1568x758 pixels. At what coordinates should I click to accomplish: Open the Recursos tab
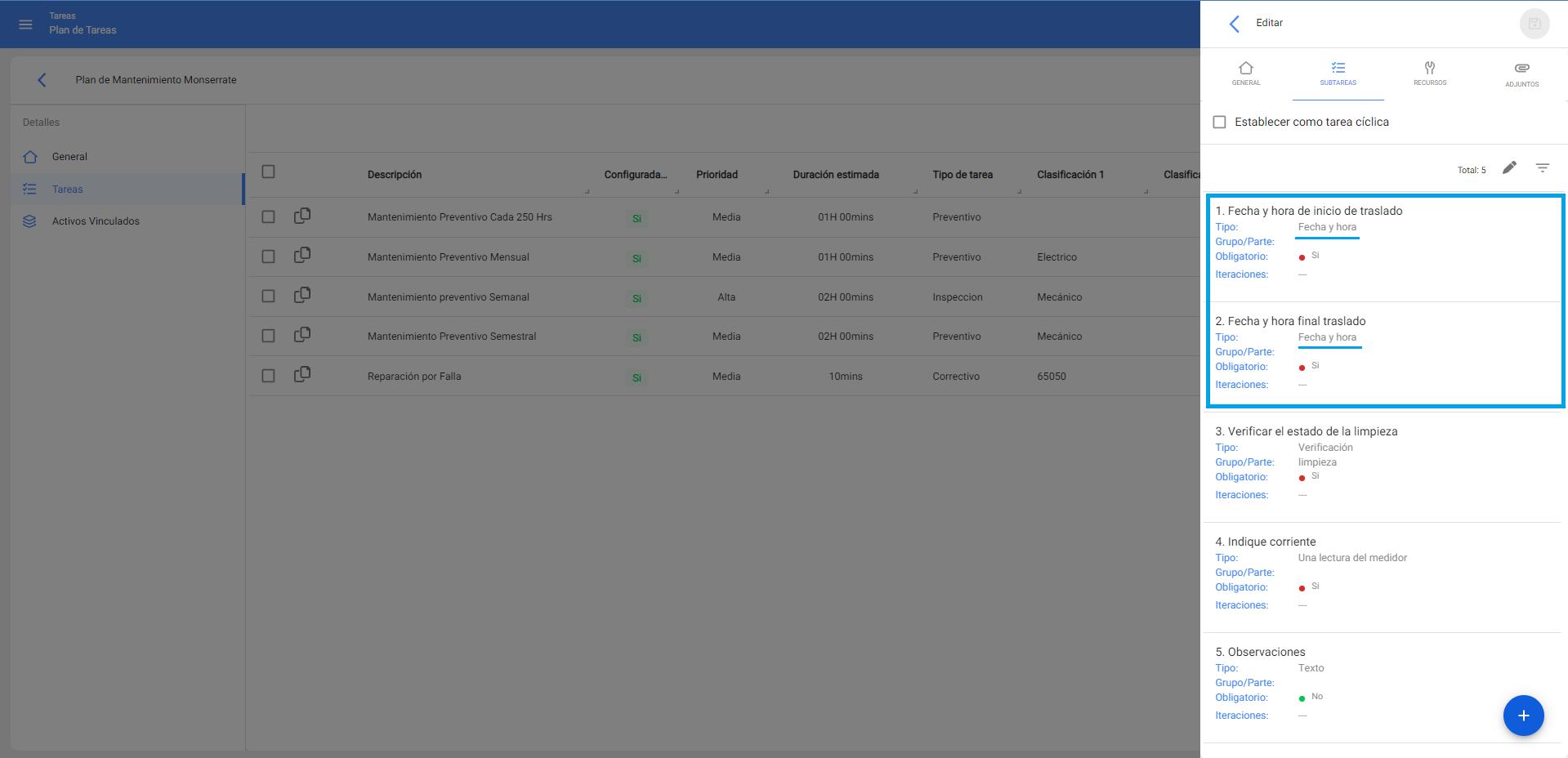tap(1429, 74)
